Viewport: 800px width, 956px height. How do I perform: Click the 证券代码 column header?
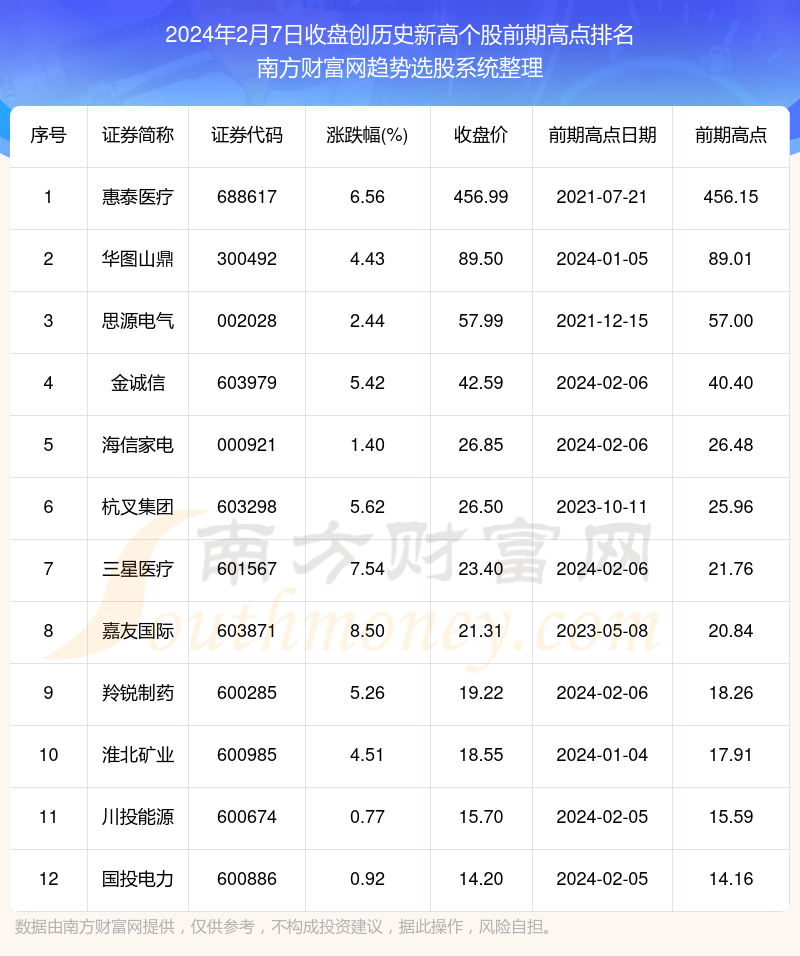pyautogui.click(x=247, y=135)
